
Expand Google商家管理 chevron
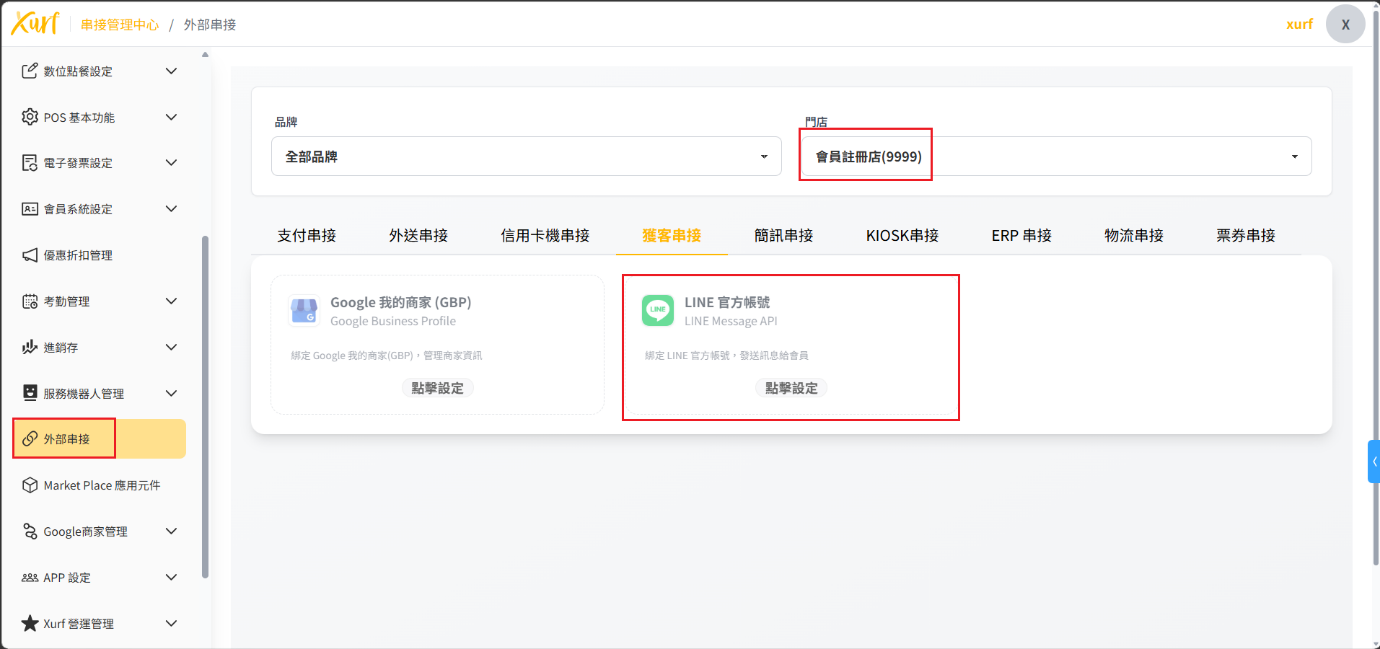[x=171, y=531]
